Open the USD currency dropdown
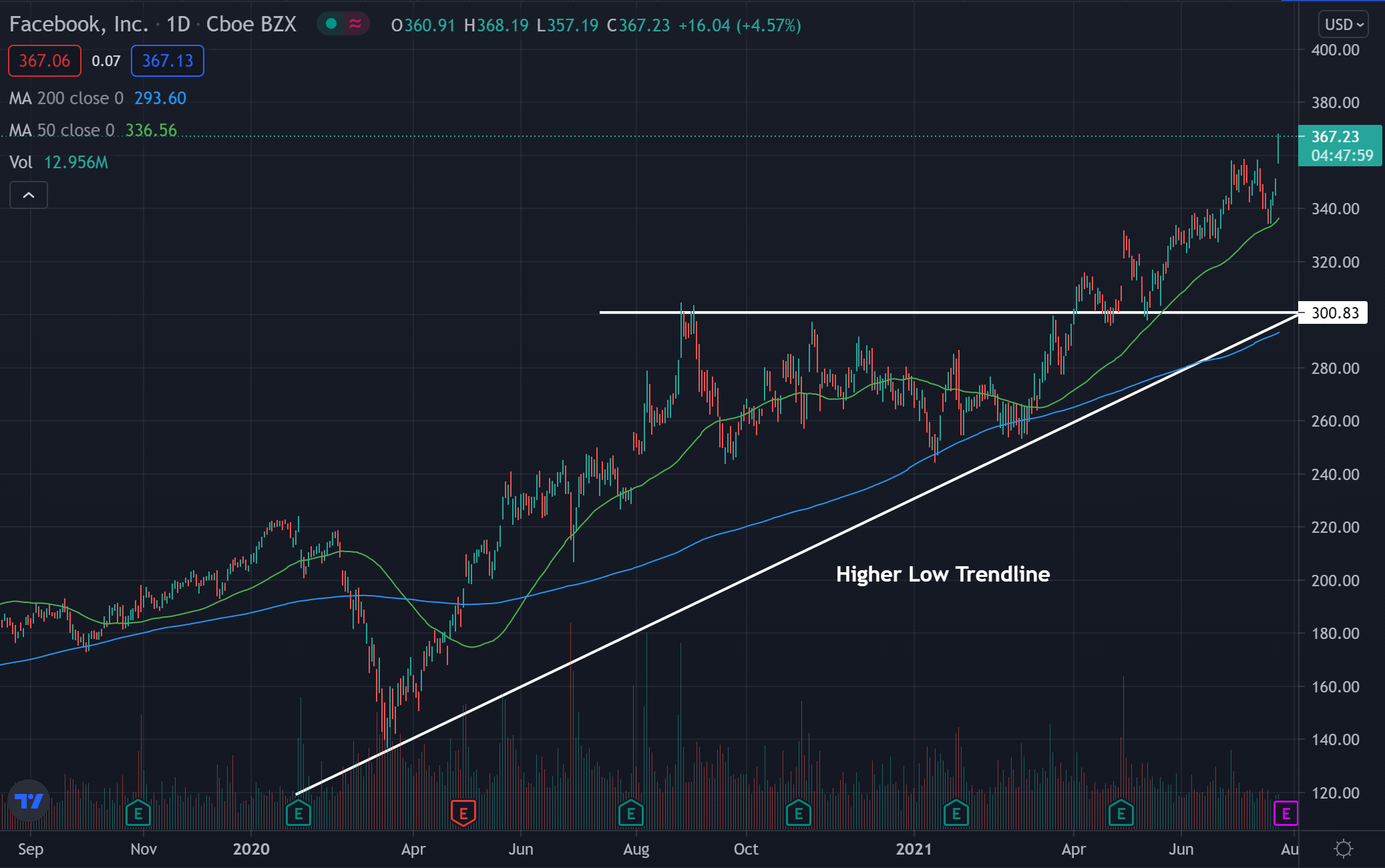The image size is (1385, 868). pyautogui.click(x=1344, y=25)
